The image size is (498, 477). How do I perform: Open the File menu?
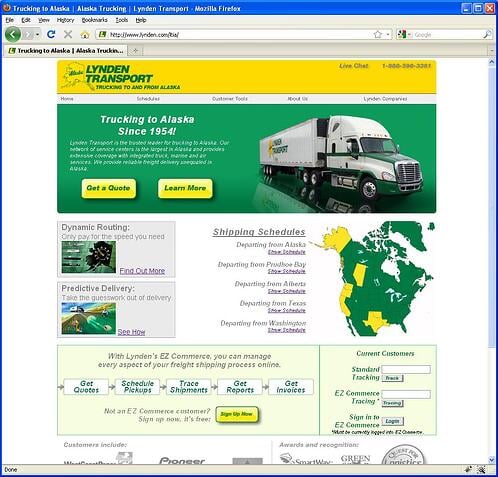pos(10,20)
